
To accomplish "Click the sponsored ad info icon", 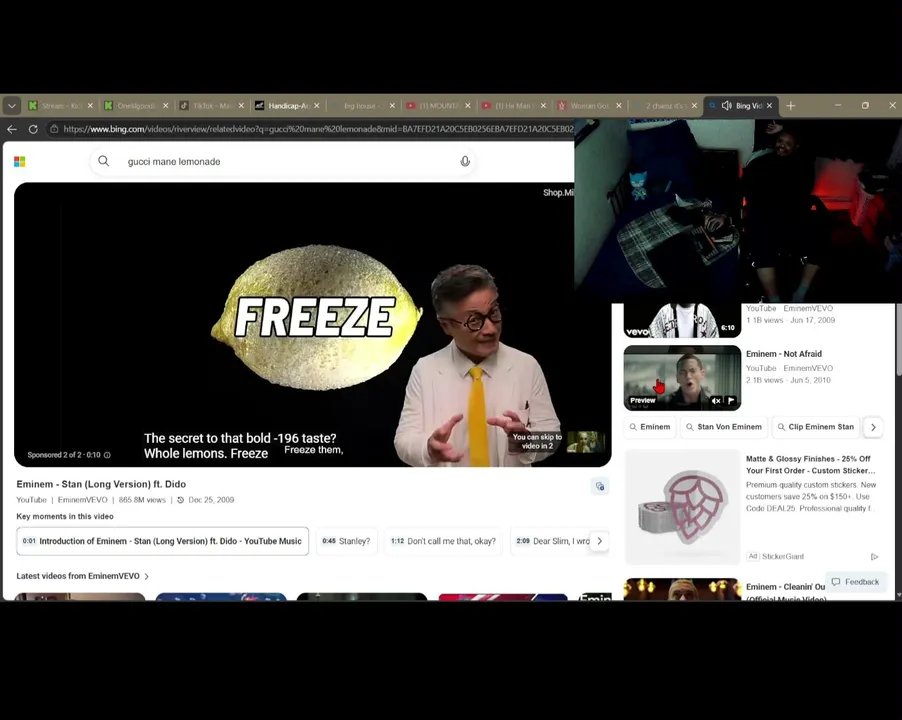I will click(107, 455).
